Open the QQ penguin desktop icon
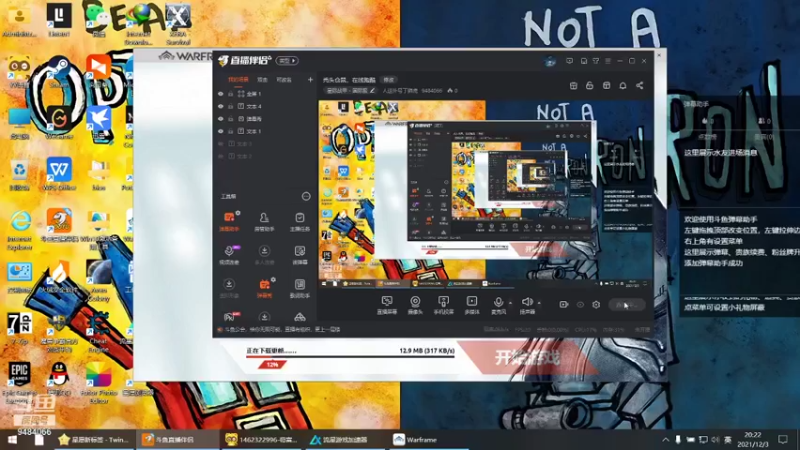 59,379
